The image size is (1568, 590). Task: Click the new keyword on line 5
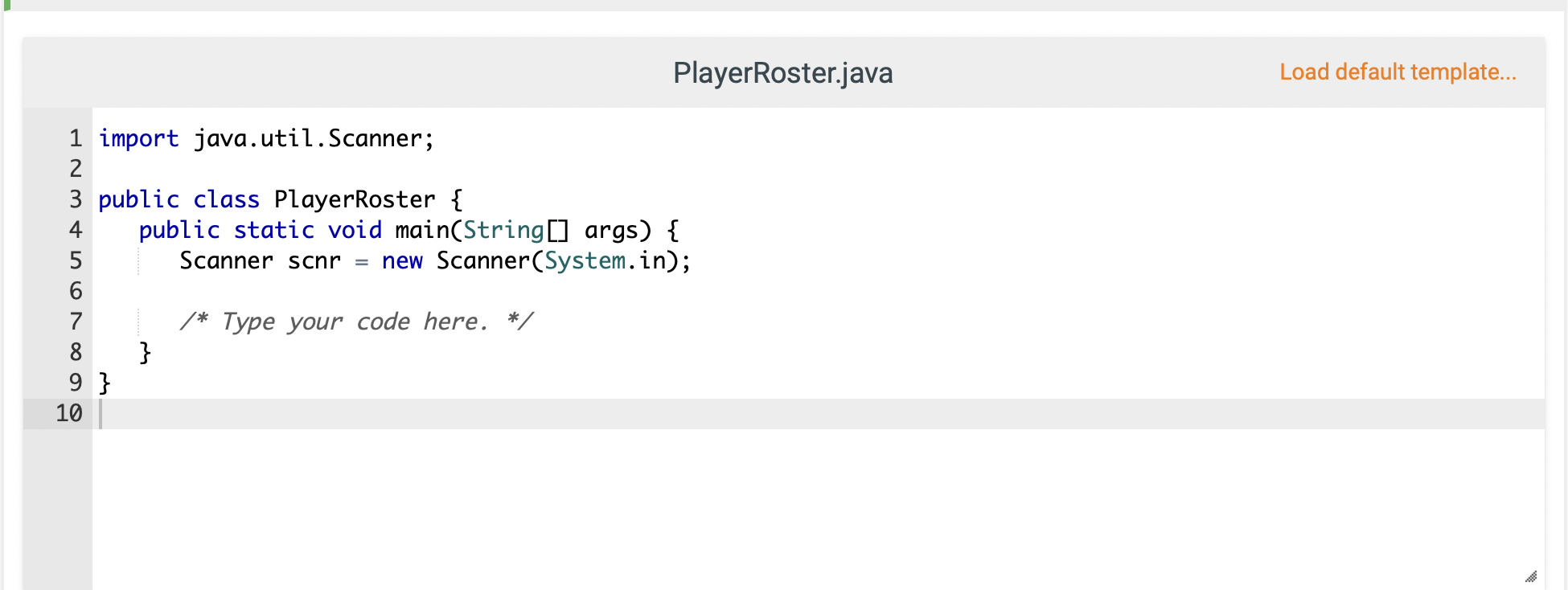point(401,260)
